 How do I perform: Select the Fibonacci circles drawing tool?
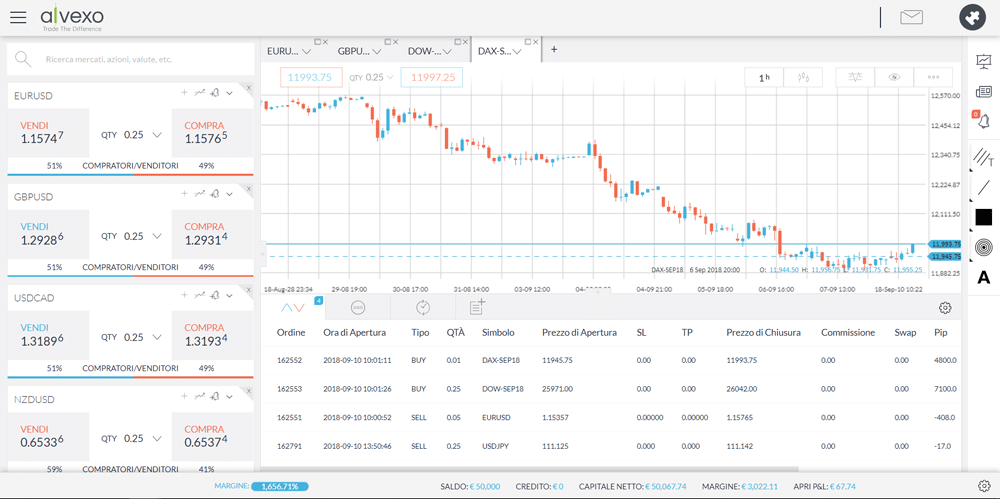pyautogui.click(x=983, y=246)
